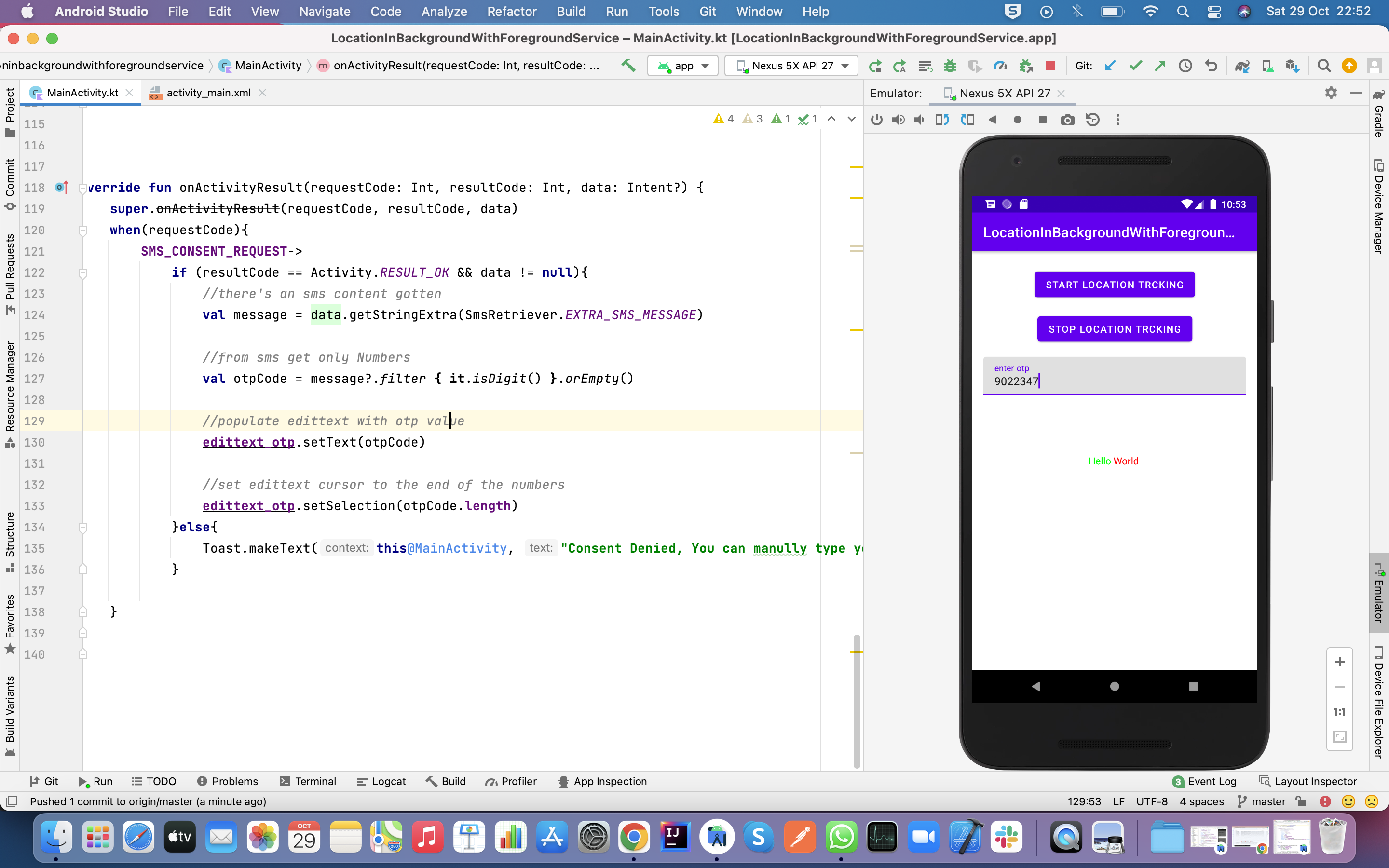This screenshot has height=868, width=1389.
Task: Open Search Everywhere with the magnifier icon
Action: [1324, 66]
